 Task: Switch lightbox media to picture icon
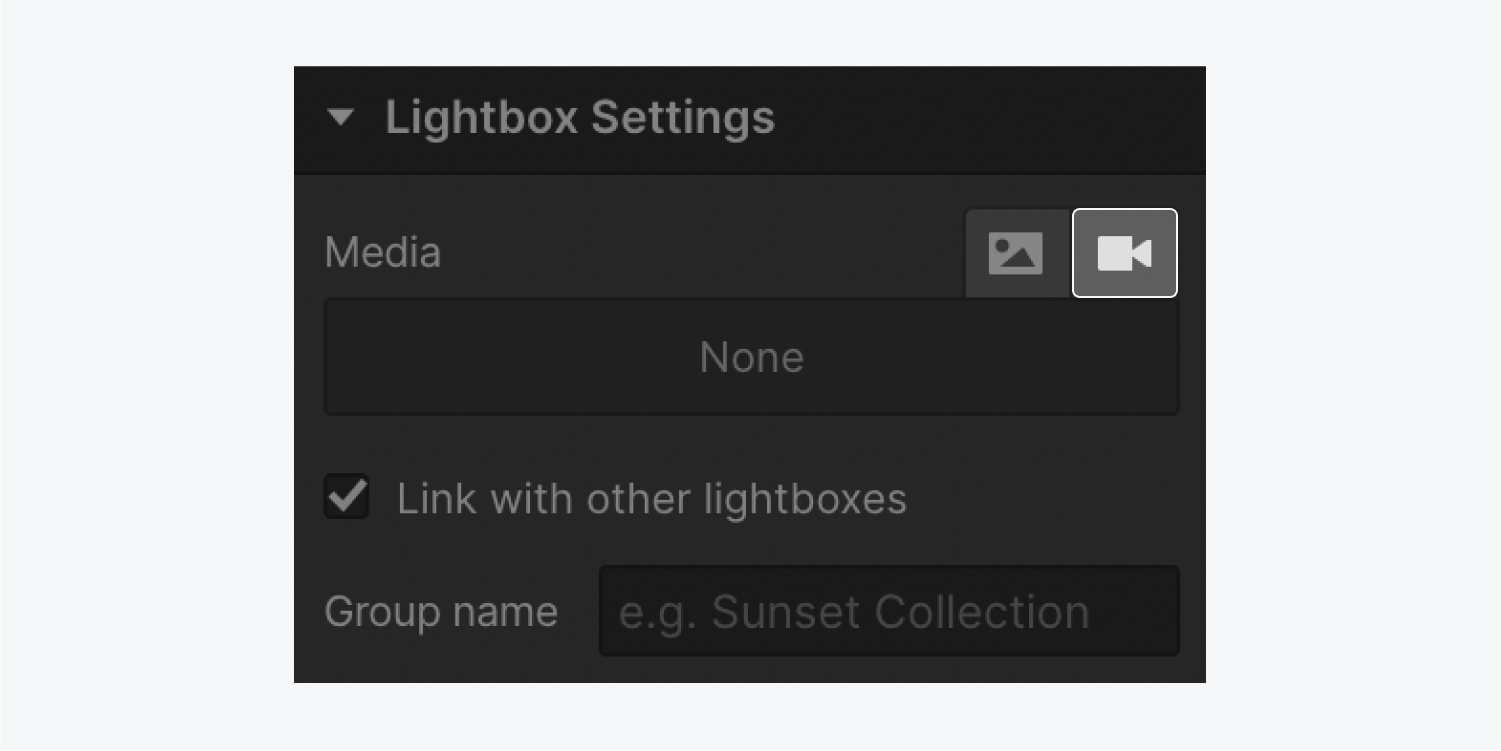point(1015,253)
